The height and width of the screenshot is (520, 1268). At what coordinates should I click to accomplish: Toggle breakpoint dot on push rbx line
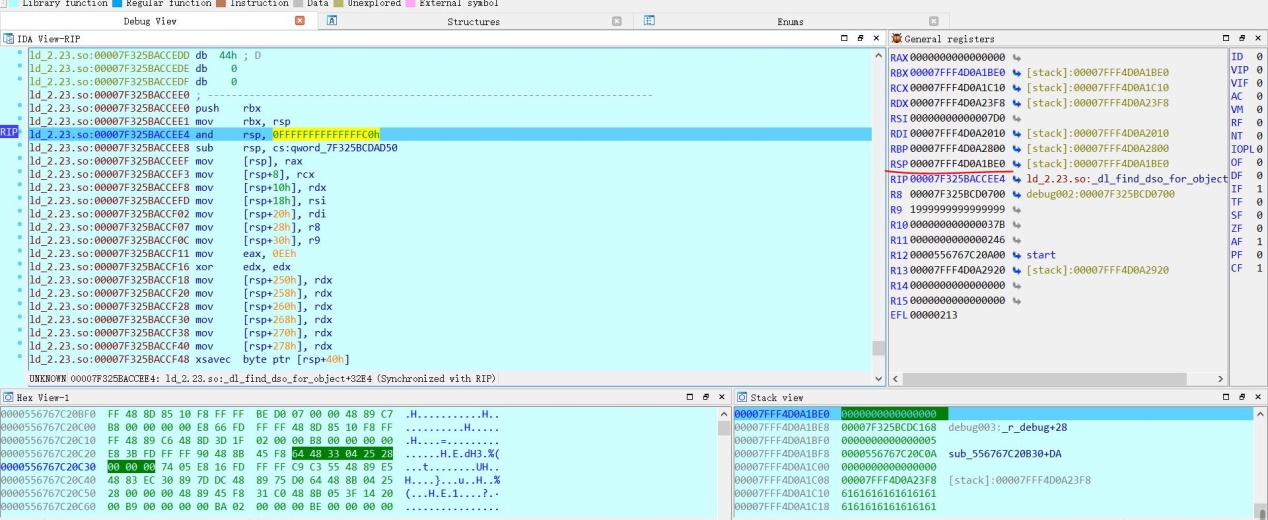tap(20, 106)
